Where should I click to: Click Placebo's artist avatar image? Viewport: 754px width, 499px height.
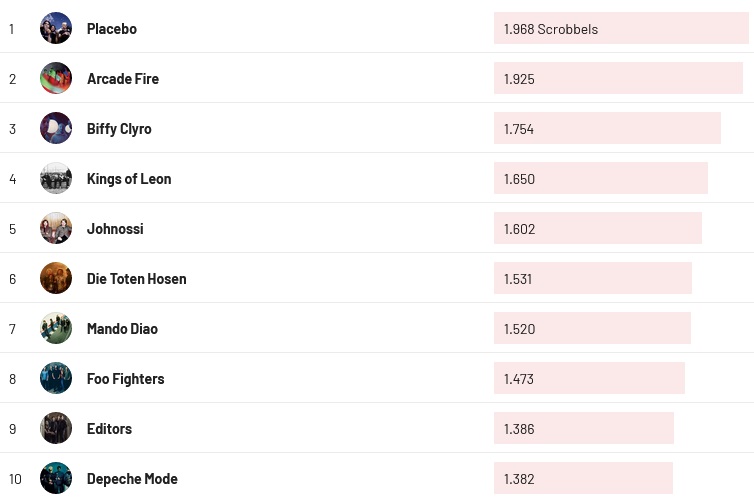56,28
